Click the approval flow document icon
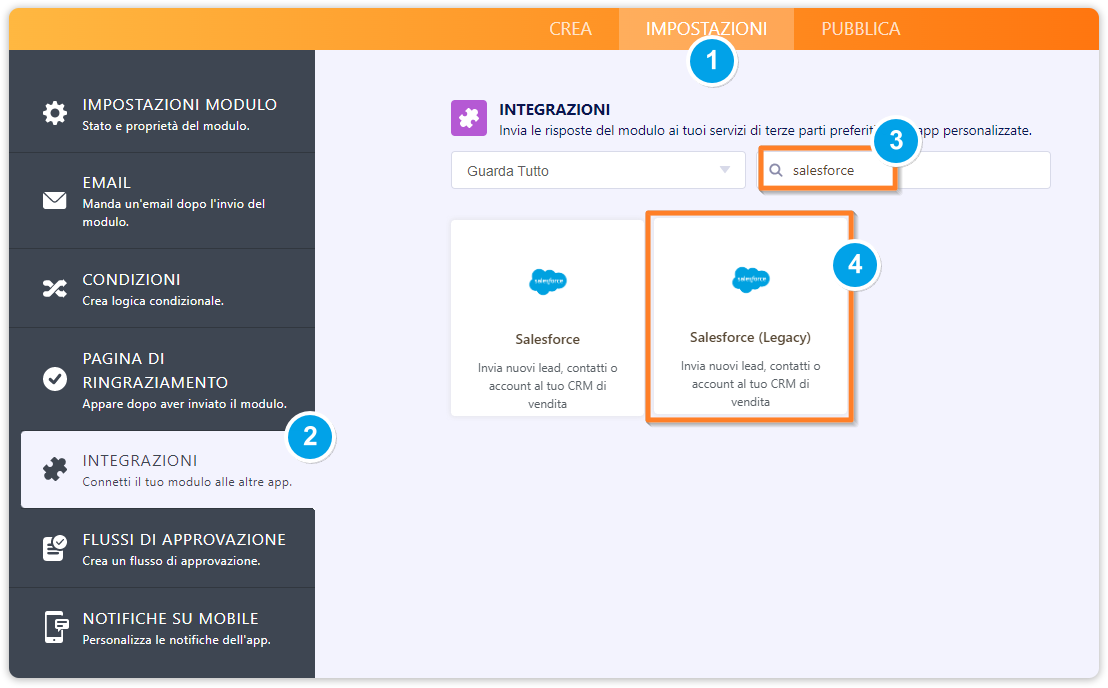1108x688 pixels. pyautogui.click(x=54, y=548)
